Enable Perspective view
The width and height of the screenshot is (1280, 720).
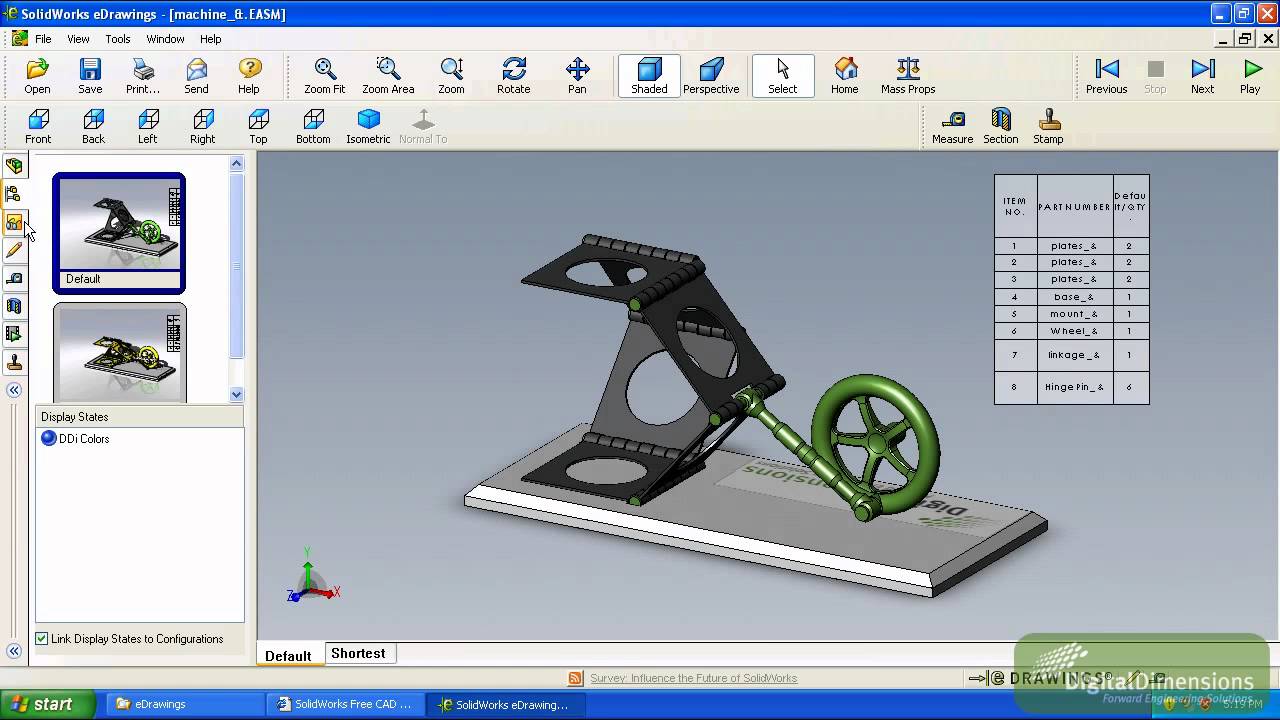click(x=710, y=75)
